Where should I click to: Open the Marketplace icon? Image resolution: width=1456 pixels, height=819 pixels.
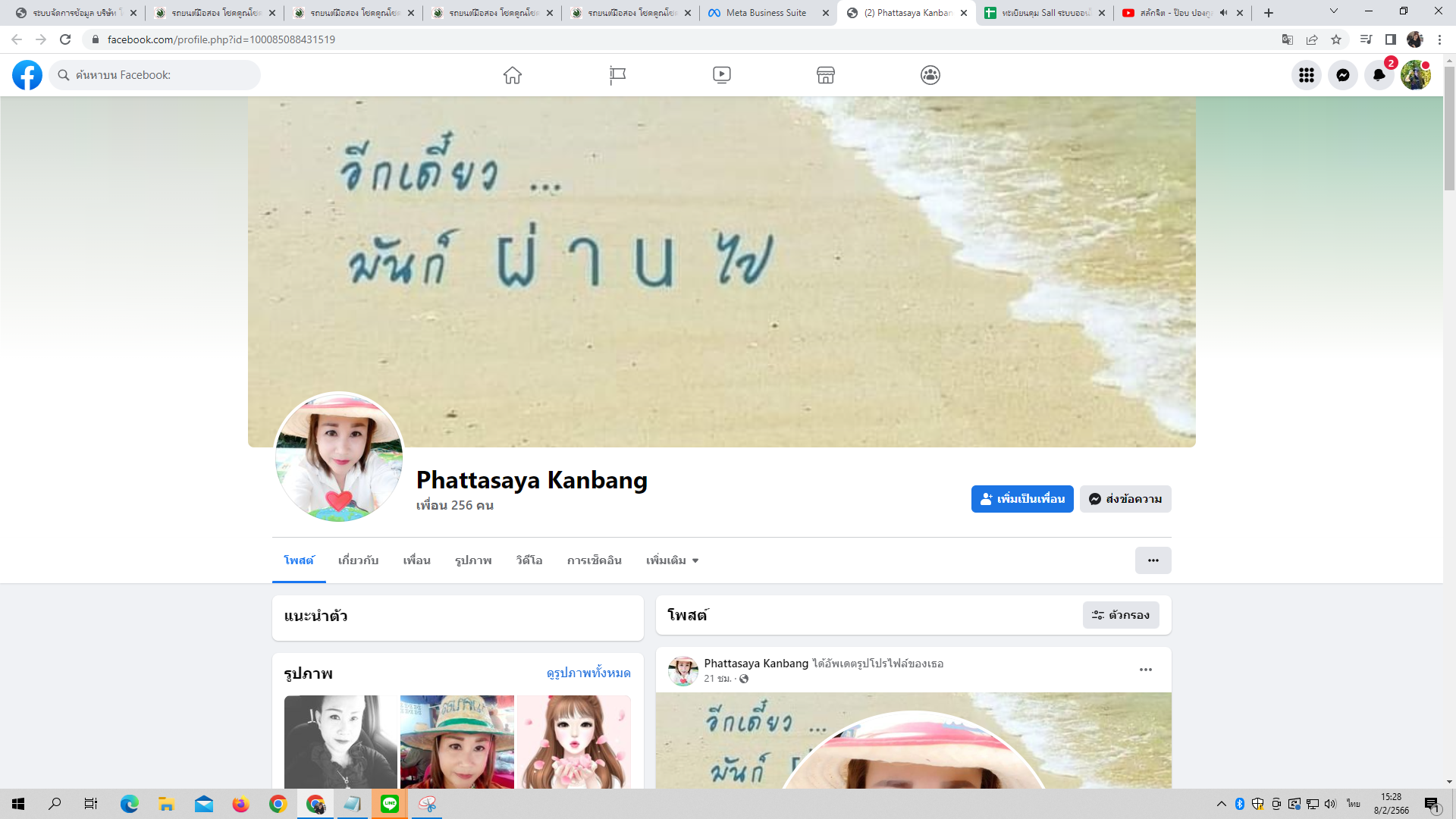point(826,75)
